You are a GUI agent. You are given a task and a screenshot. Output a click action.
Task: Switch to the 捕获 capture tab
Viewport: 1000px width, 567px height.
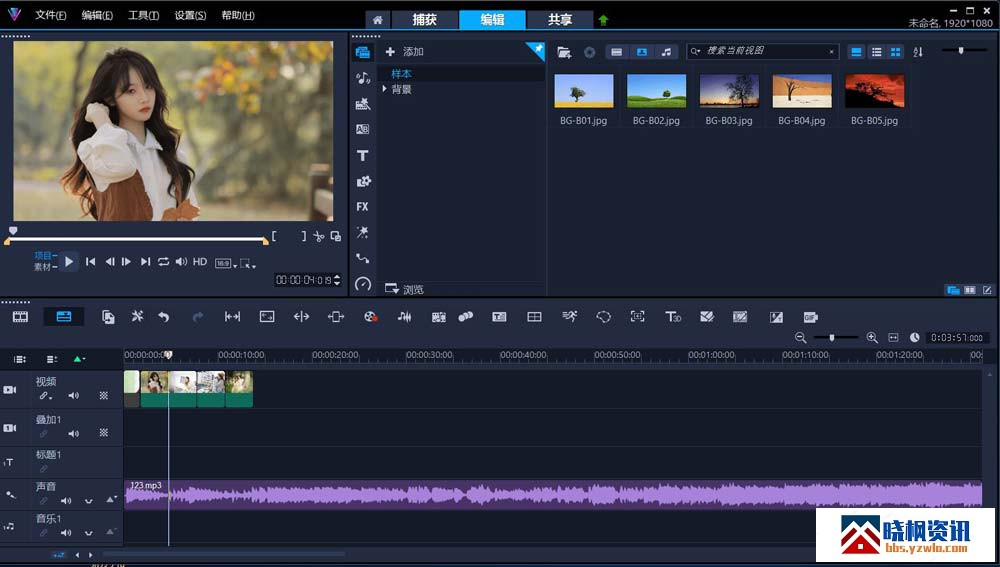(425, 20)
